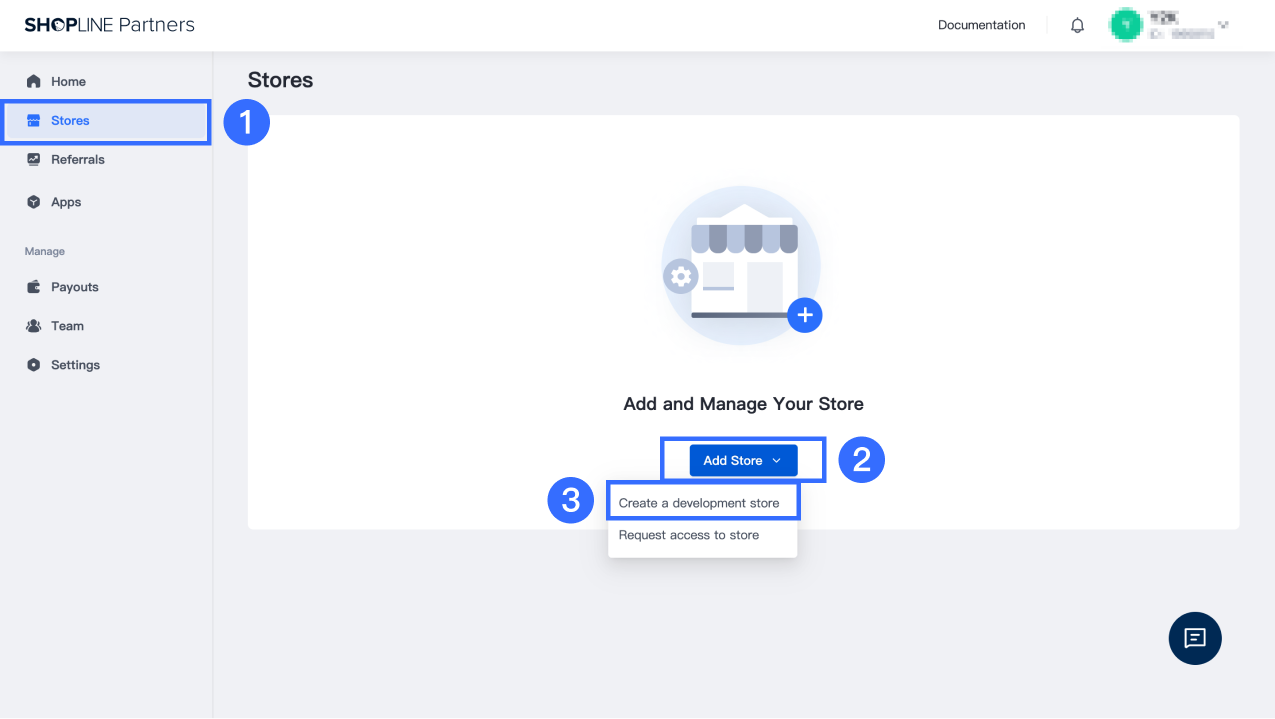The height and width of the screenshot is (719, 1275).
Task: Expand the gear icon on the storefront graphic
Action: 680,277
